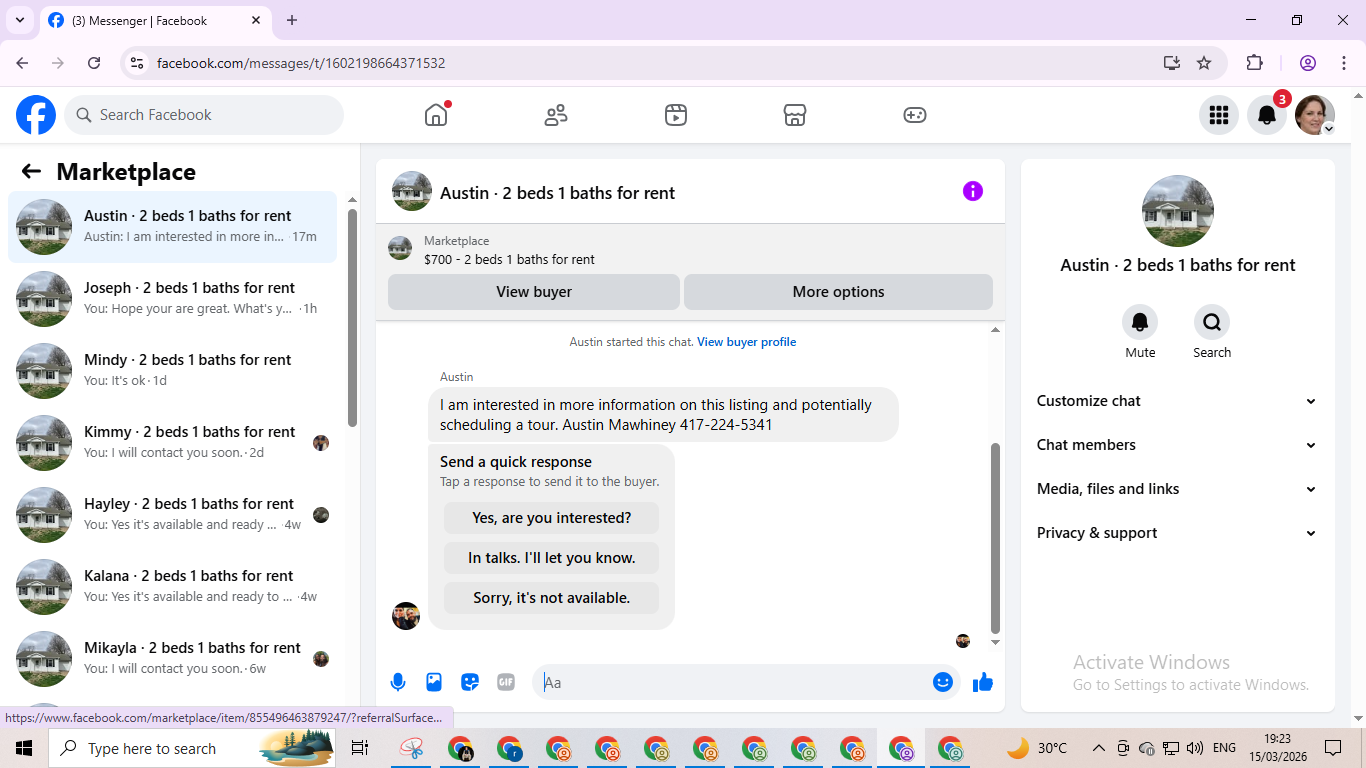Open the notifications bell with badge 3
The width and height of the screenshot is (1366, 768).
coord(1267,115)
